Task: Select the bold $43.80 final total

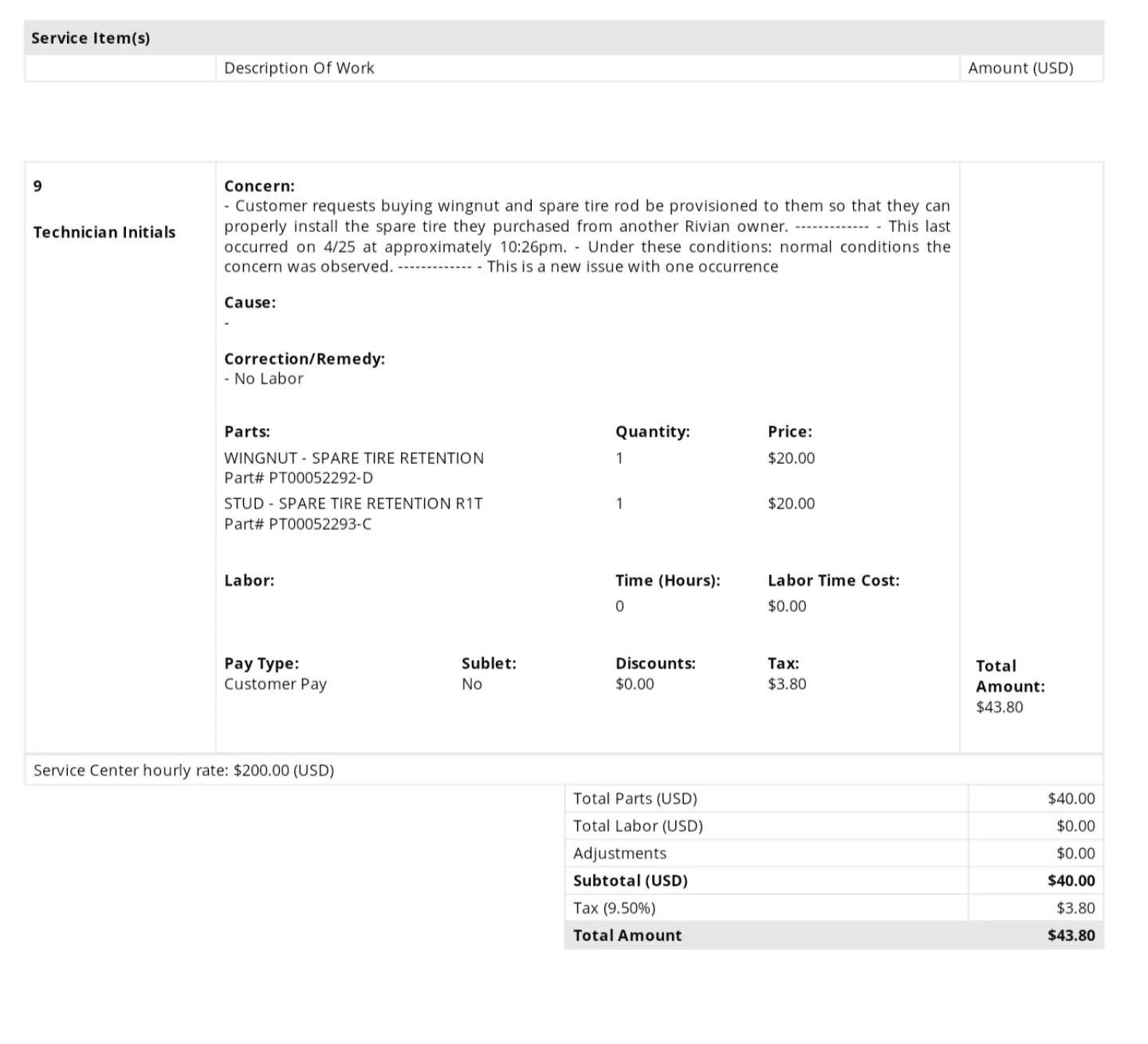Action: 1071,936
